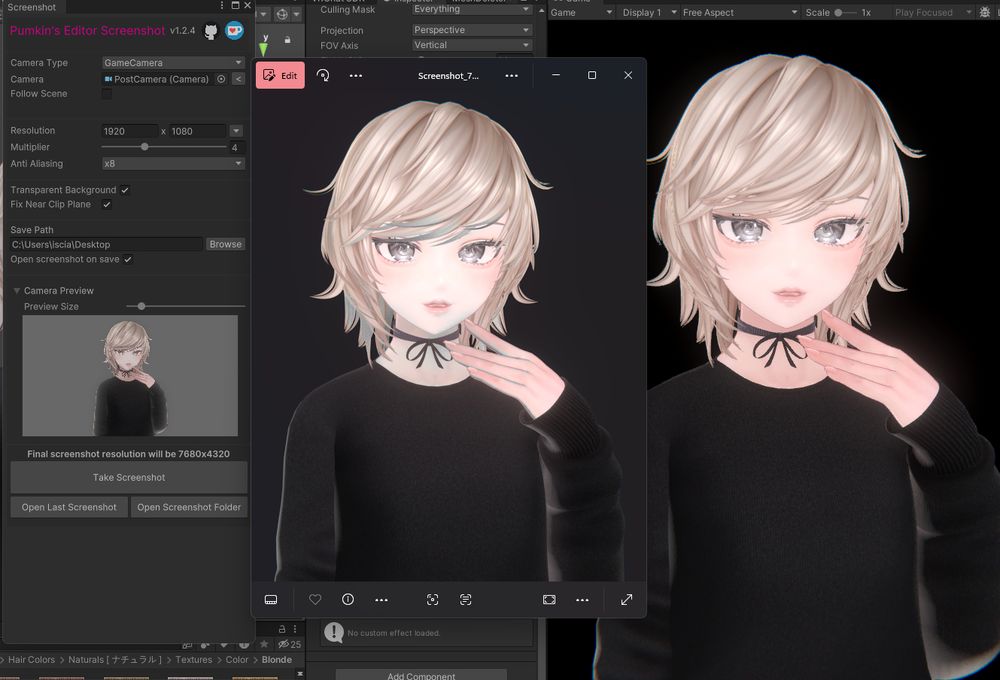Show file info with the info icon
The image size is (1000, 680).
point(348,599)
